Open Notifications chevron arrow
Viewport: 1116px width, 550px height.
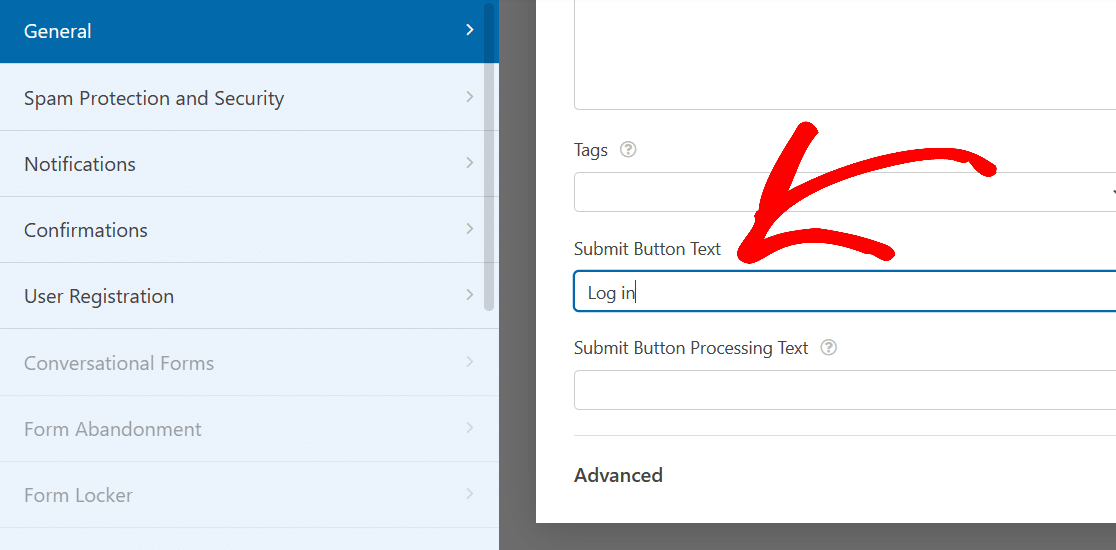coord(470,163)
